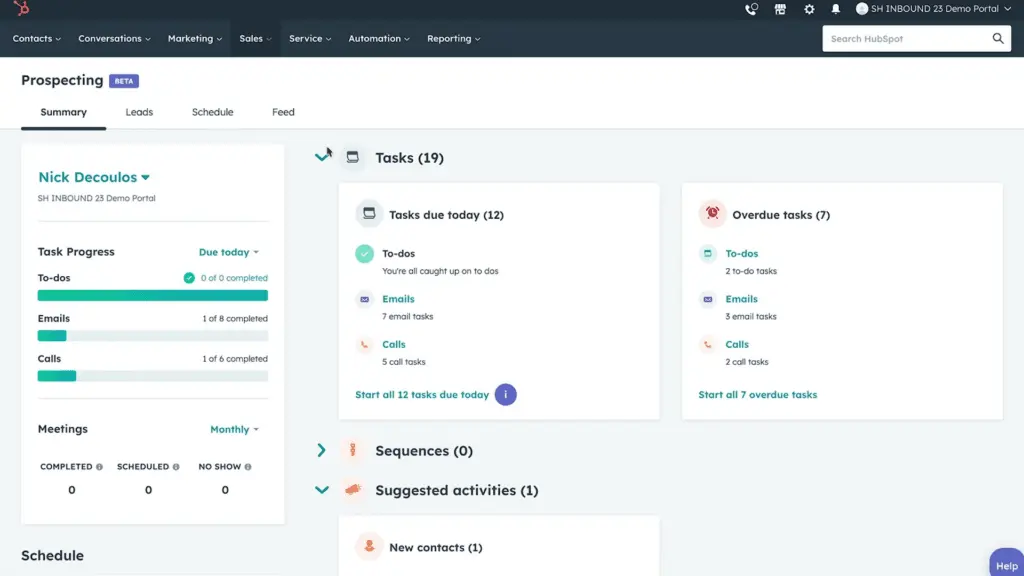This screenshot has width=1024, height=576.
Task: Open the Reporting menu
Action: (x=453, y=39)
